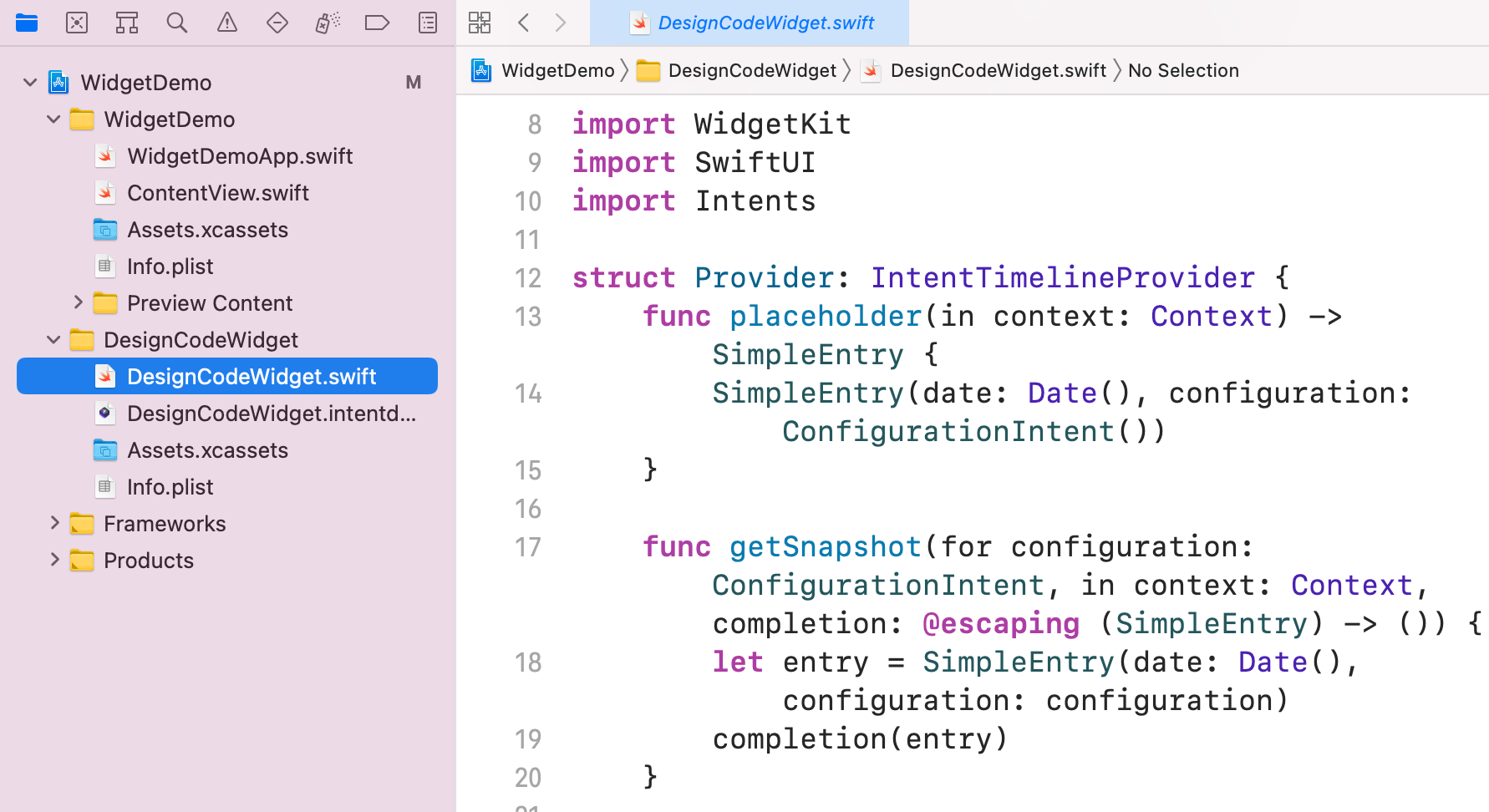Click the getSnapshot function name
The image size is (1489, 812).
pos(826,547)
